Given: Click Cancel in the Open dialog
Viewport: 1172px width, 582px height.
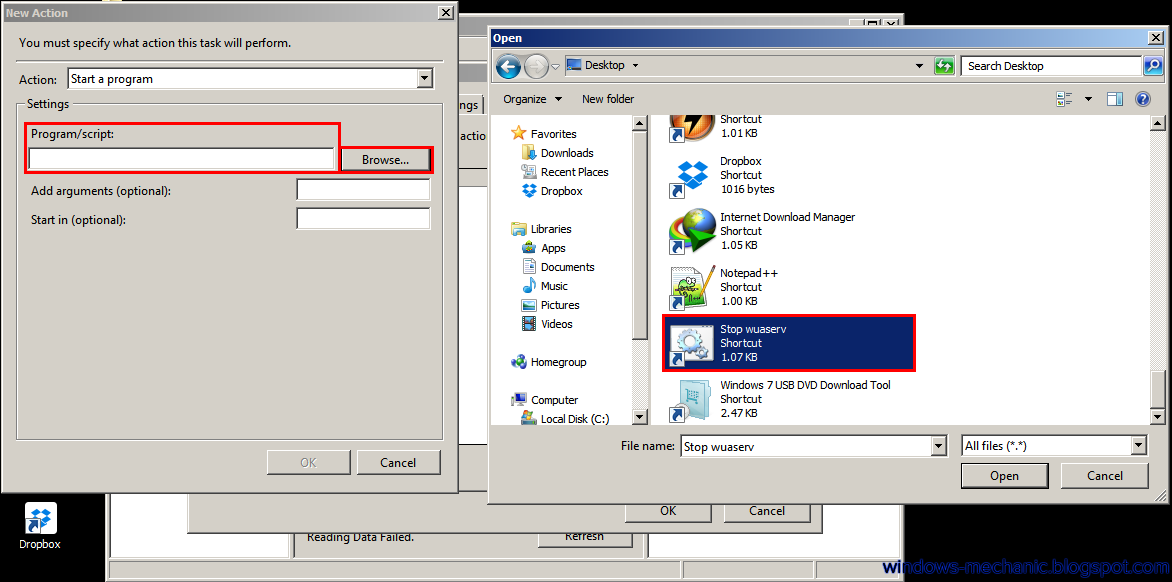Looking at the screenshot, I should (x=1105, y=476).
